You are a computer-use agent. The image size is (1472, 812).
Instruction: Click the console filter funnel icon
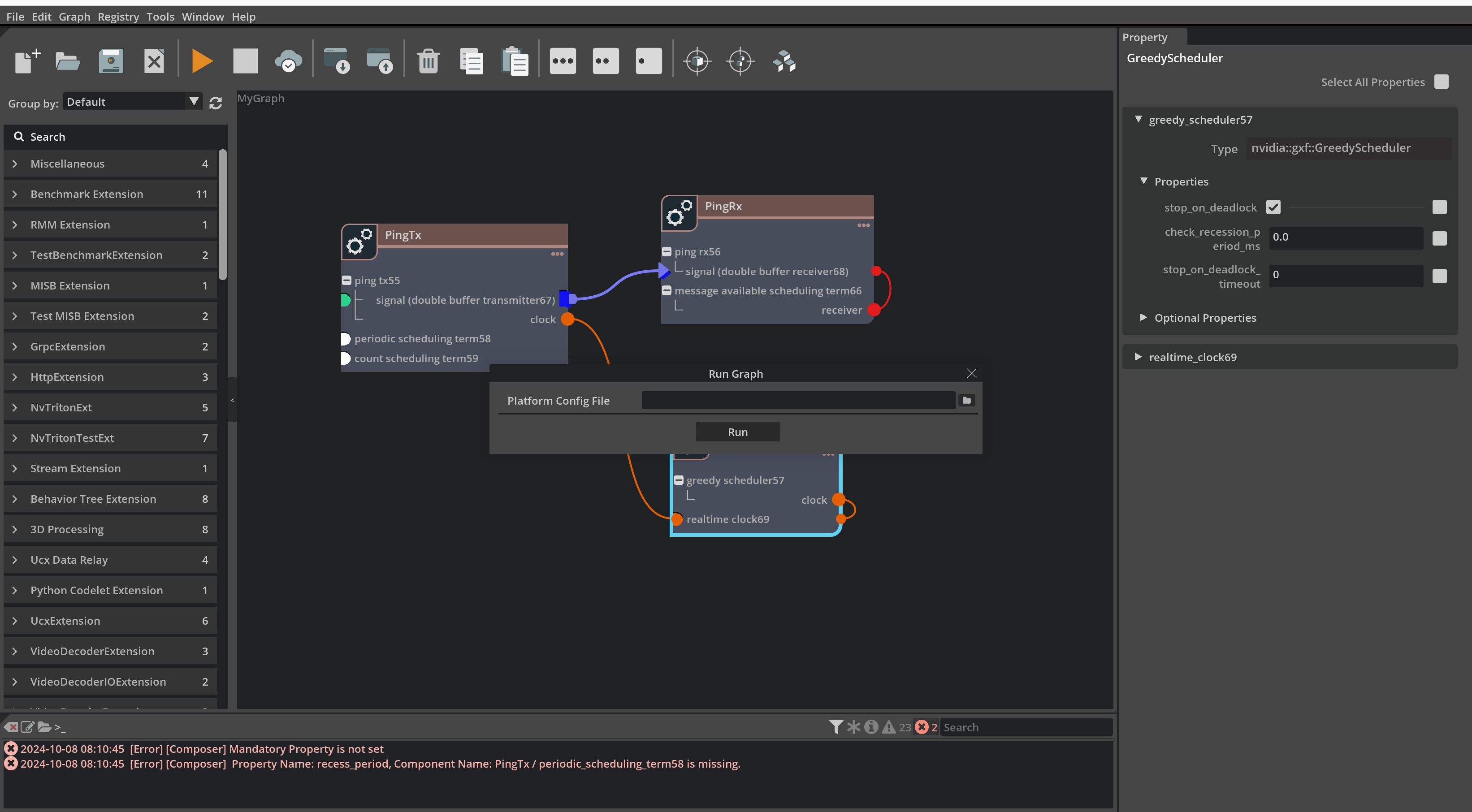click(x=836, y=727)
